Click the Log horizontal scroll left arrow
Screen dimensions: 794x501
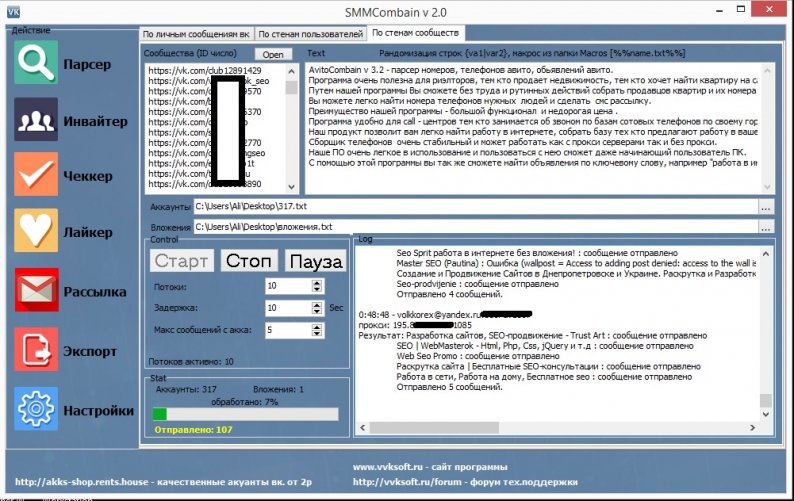point(363,428)
